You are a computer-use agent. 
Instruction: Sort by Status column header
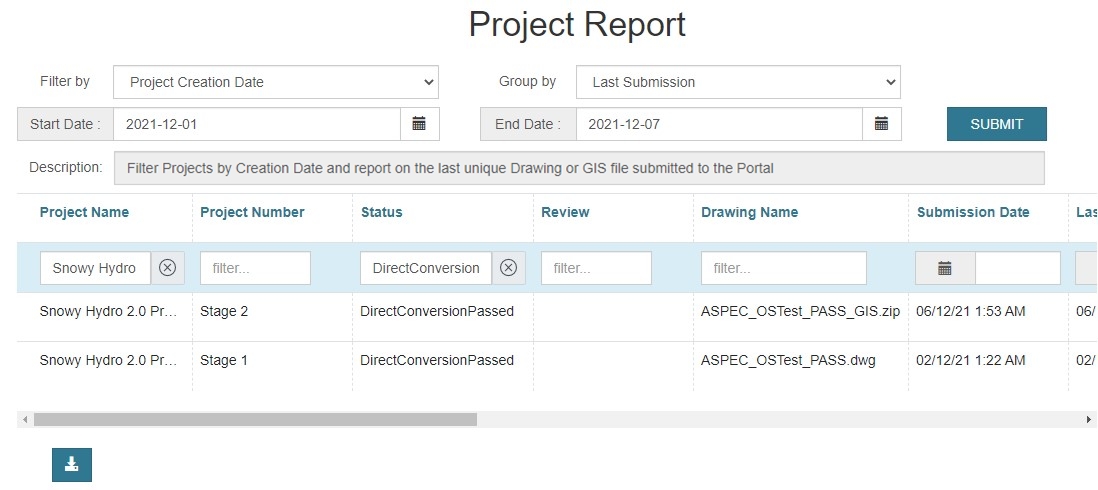381,212
